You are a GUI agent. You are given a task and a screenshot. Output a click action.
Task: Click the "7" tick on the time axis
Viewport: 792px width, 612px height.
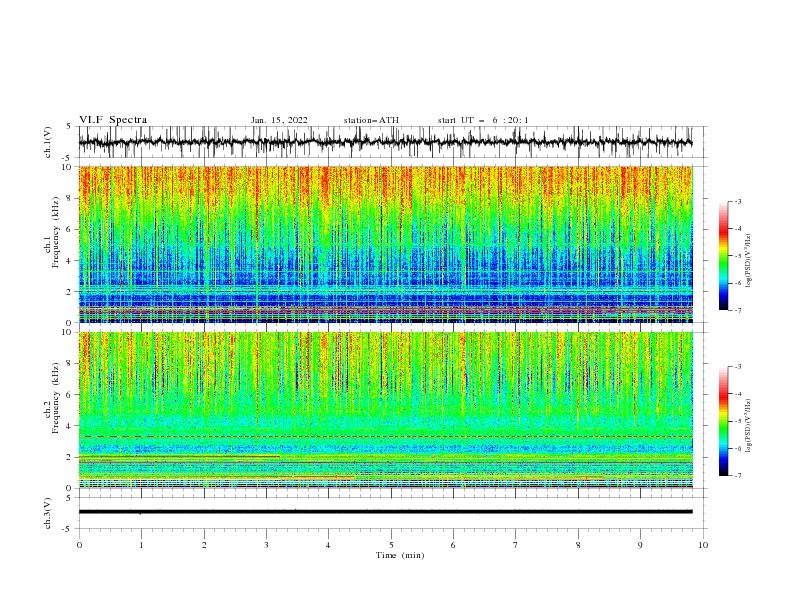pyautogui.click(x=515, y=545)
